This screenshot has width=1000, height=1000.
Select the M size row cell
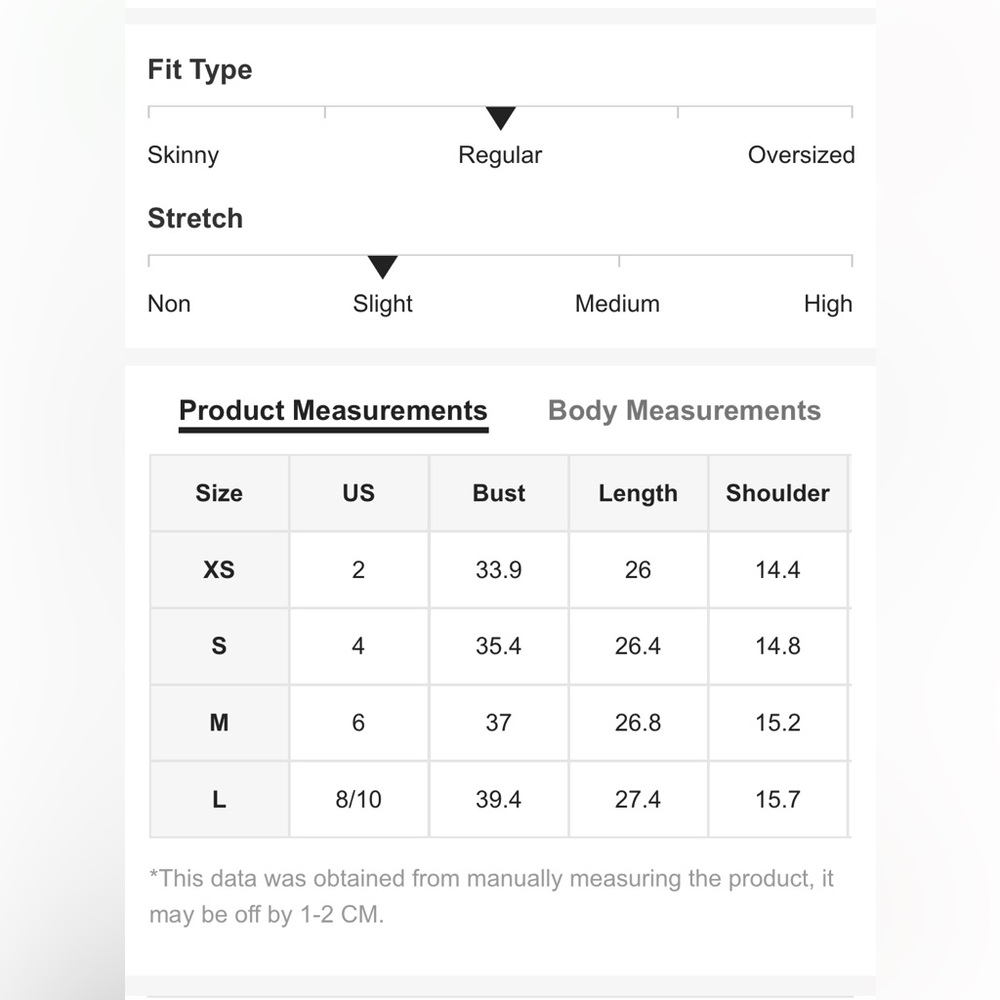coord(219,723)
